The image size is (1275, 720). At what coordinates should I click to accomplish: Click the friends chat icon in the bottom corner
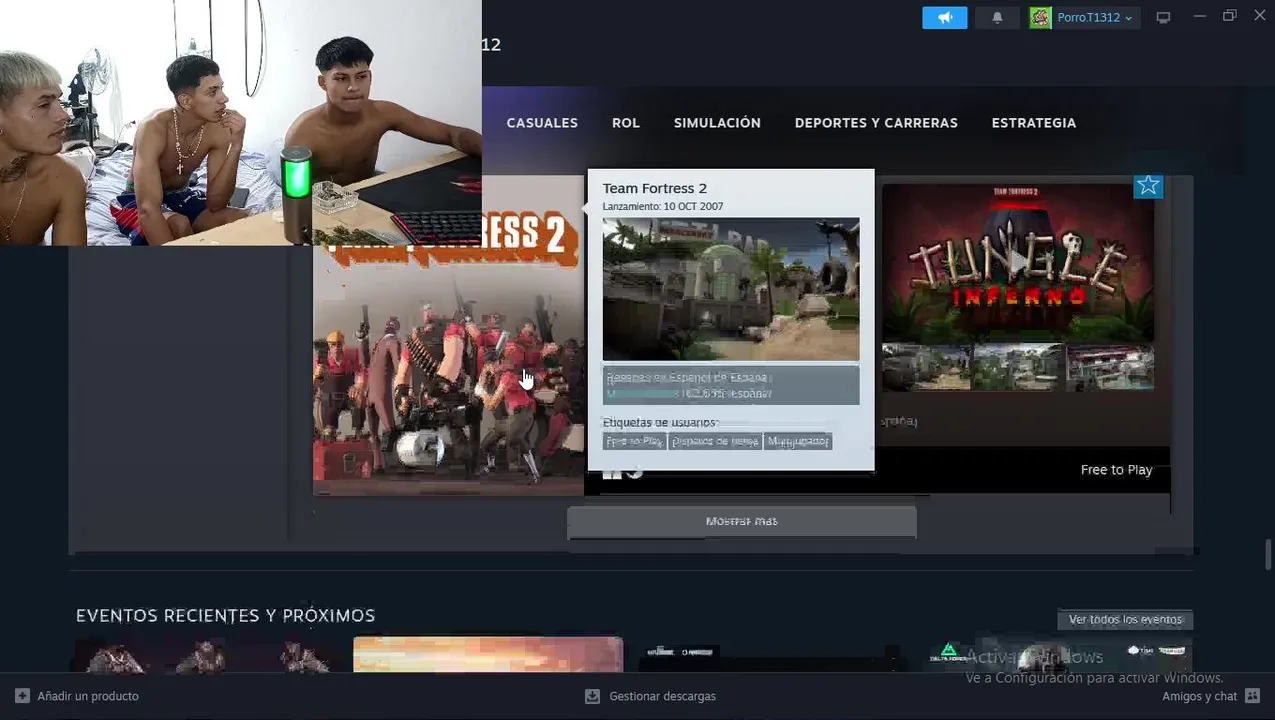[x=1253, y=696]
